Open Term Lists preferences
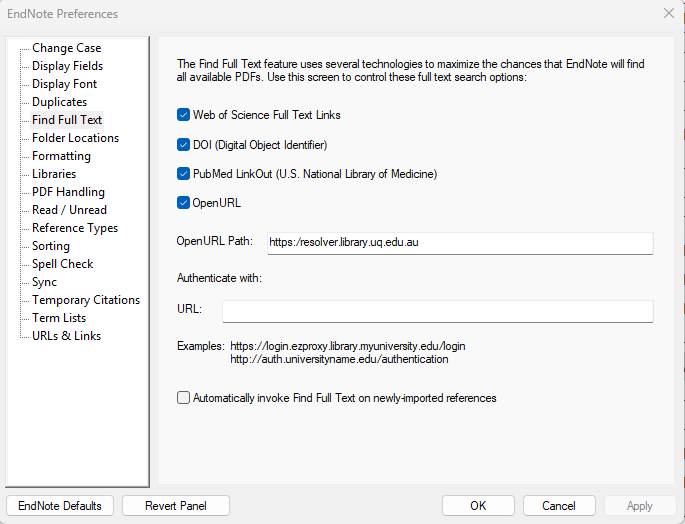The image size is (685, 524). tap(59, 318)
